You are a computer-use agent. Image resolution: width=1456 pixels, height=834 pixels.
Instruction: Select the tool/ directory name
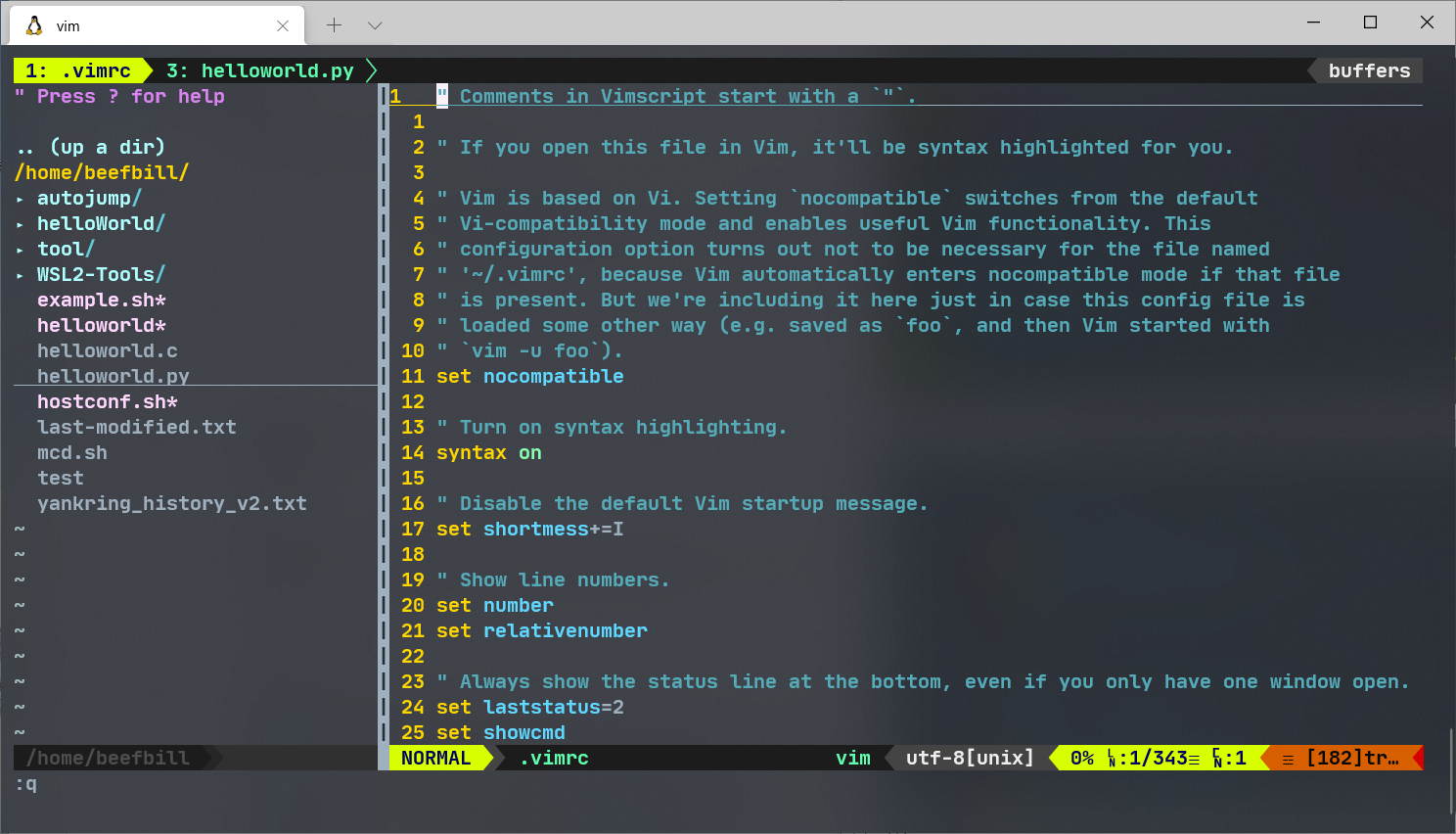click(x=66, y=249)
